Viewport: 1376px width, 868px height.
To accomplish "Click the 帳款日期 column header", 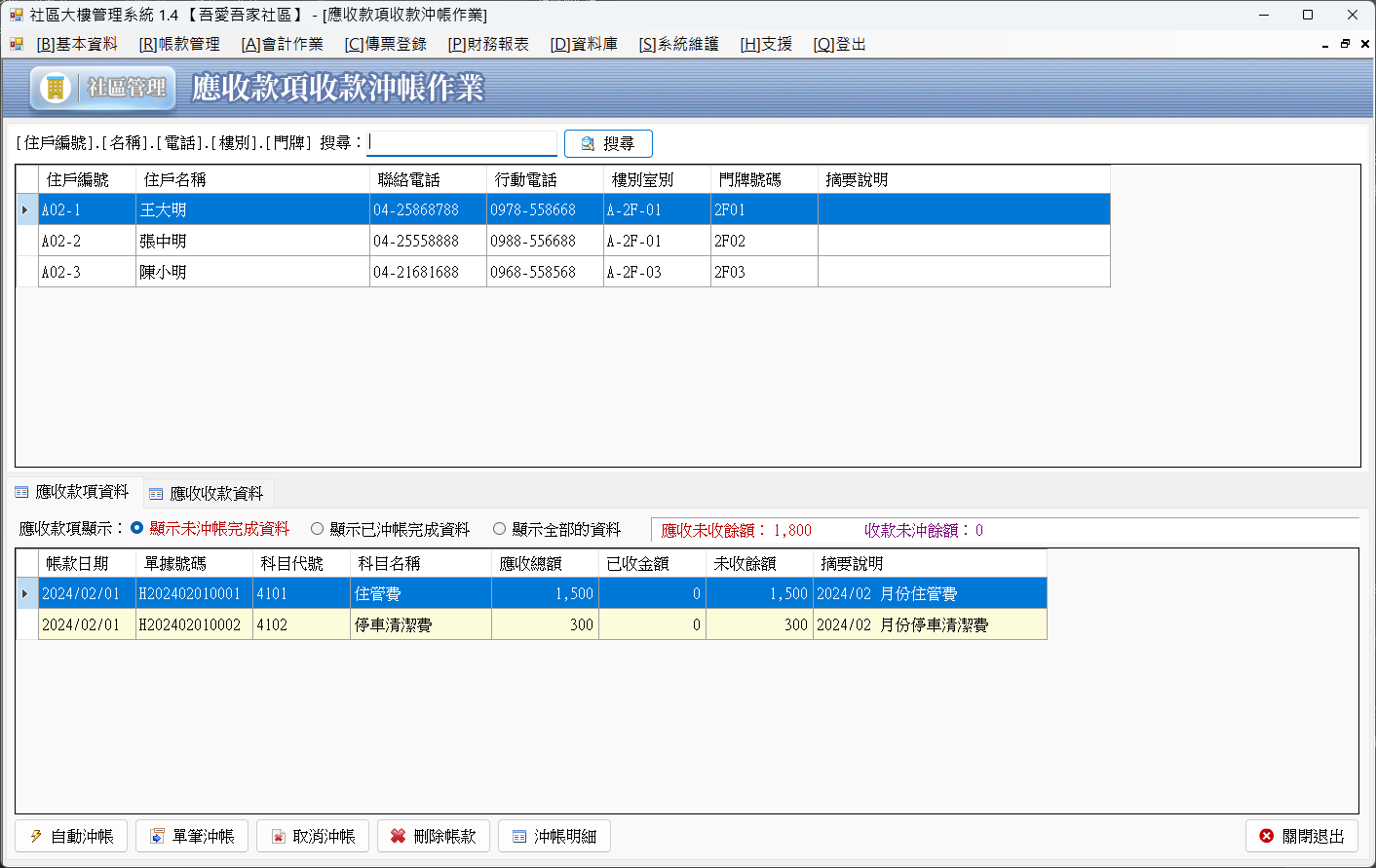I will click(88, 563).
